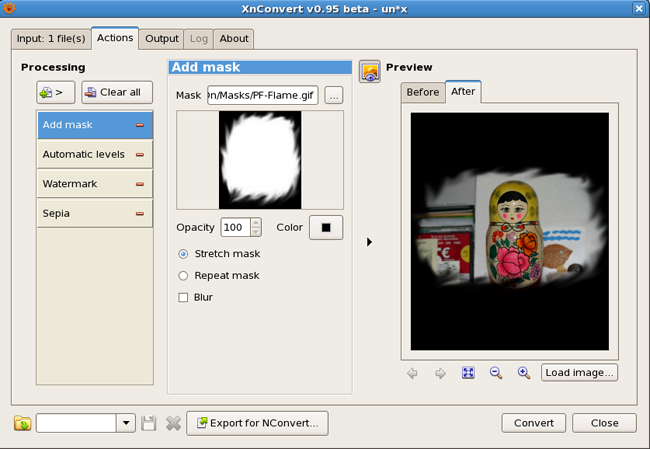Open the black mask Color swatch
Viewport: 650px width, 449px height.
[325, 228]
